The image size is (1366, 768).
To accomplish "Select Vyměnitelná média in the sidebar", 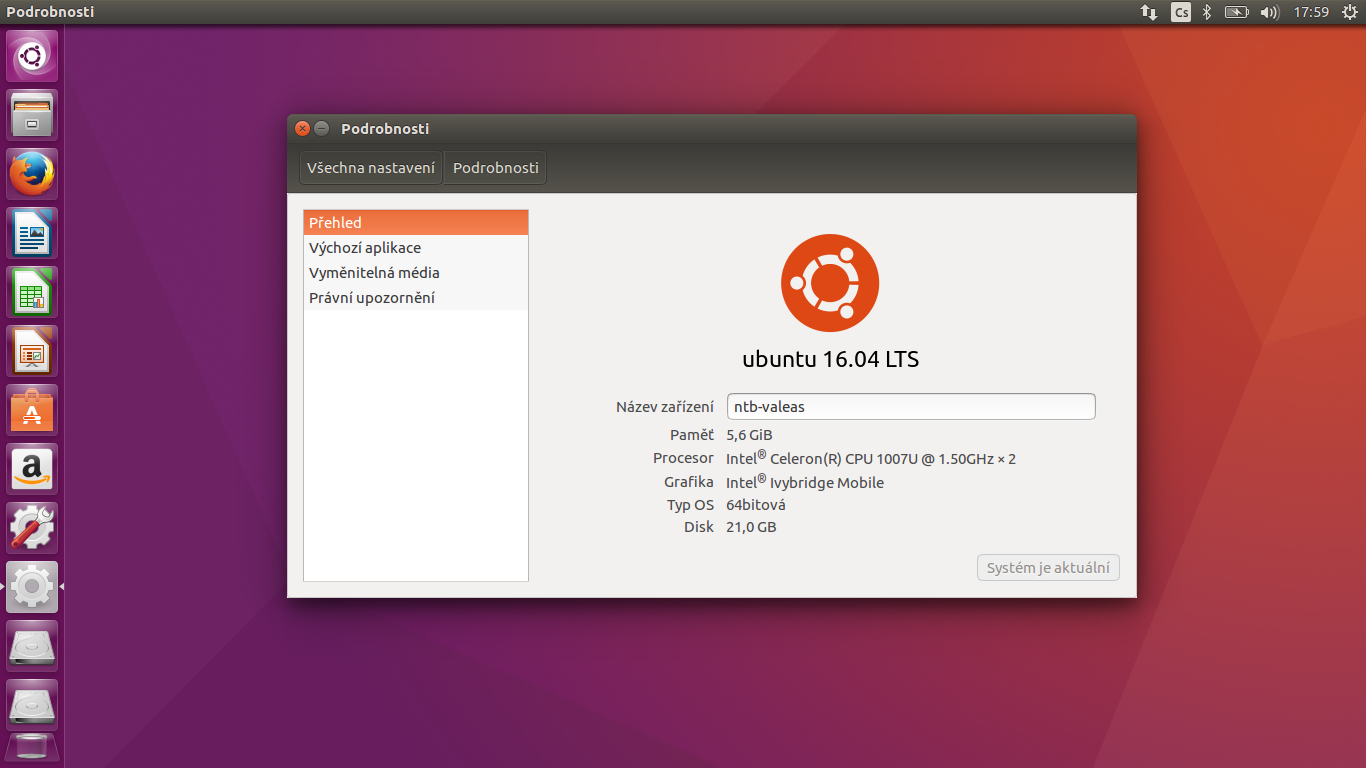I will click(416, 273).
